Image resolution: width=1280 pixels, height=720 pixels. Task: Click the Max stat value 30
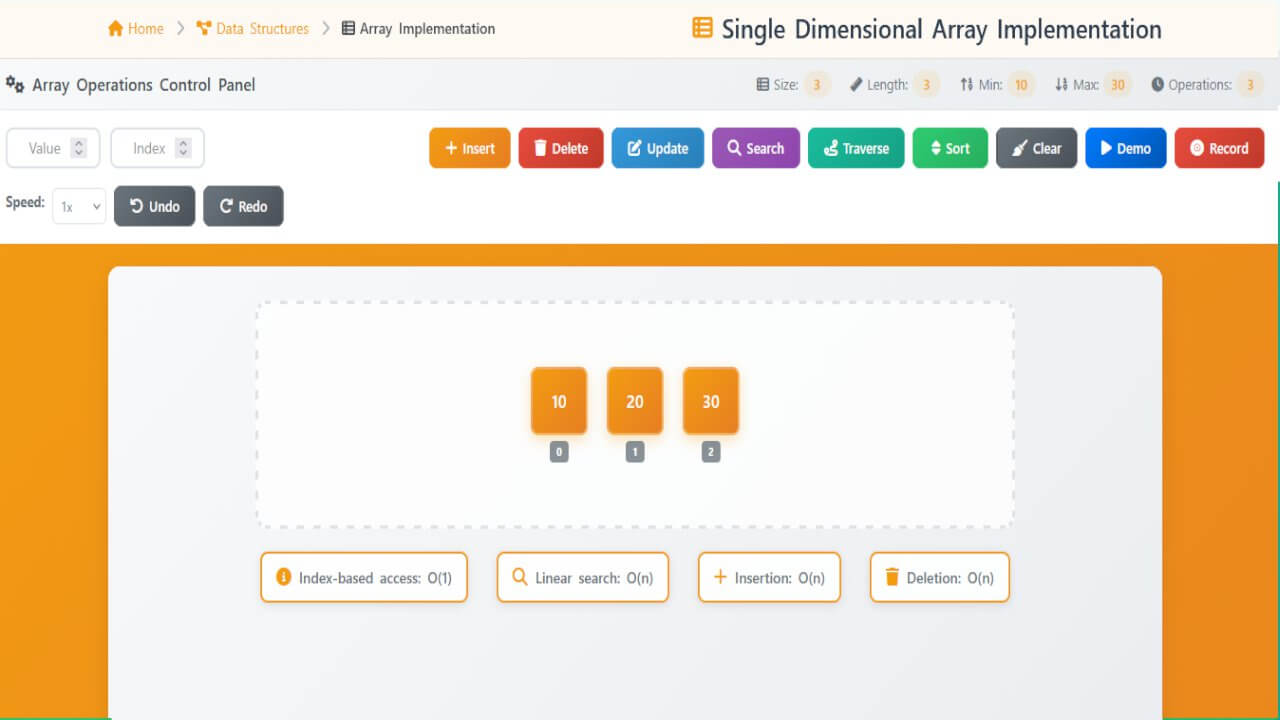(1118, 85)
